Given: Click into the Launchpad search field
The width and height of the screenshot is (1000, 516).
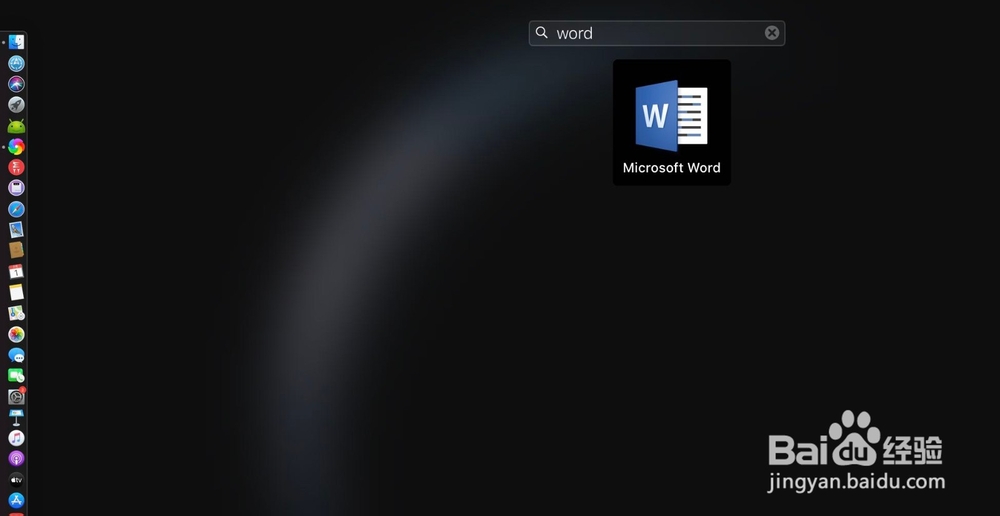Looking at the screenshot, I should 657,33.
